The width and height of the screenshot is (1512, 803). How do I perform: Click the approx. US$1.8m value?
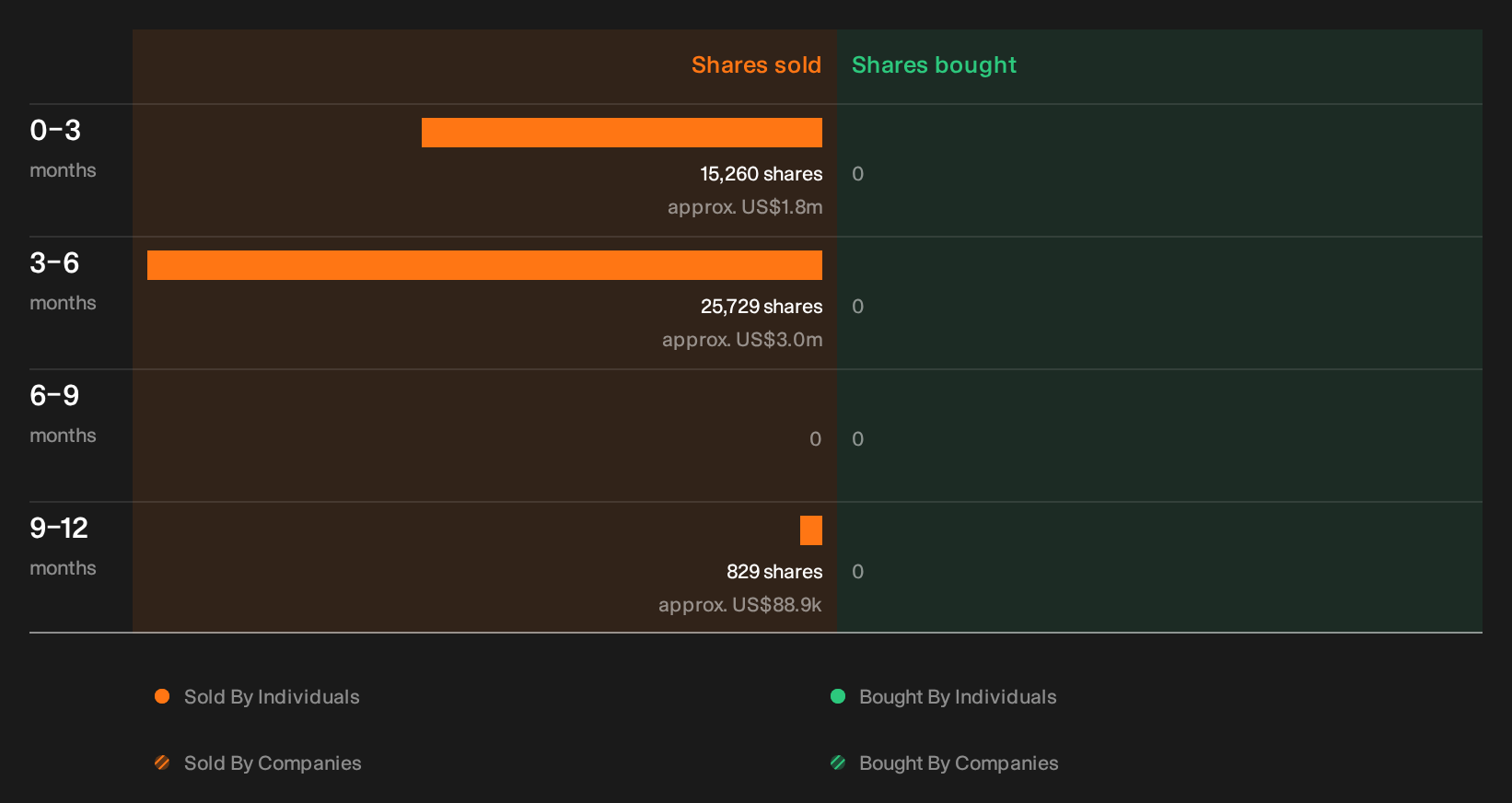click(745, 207)
